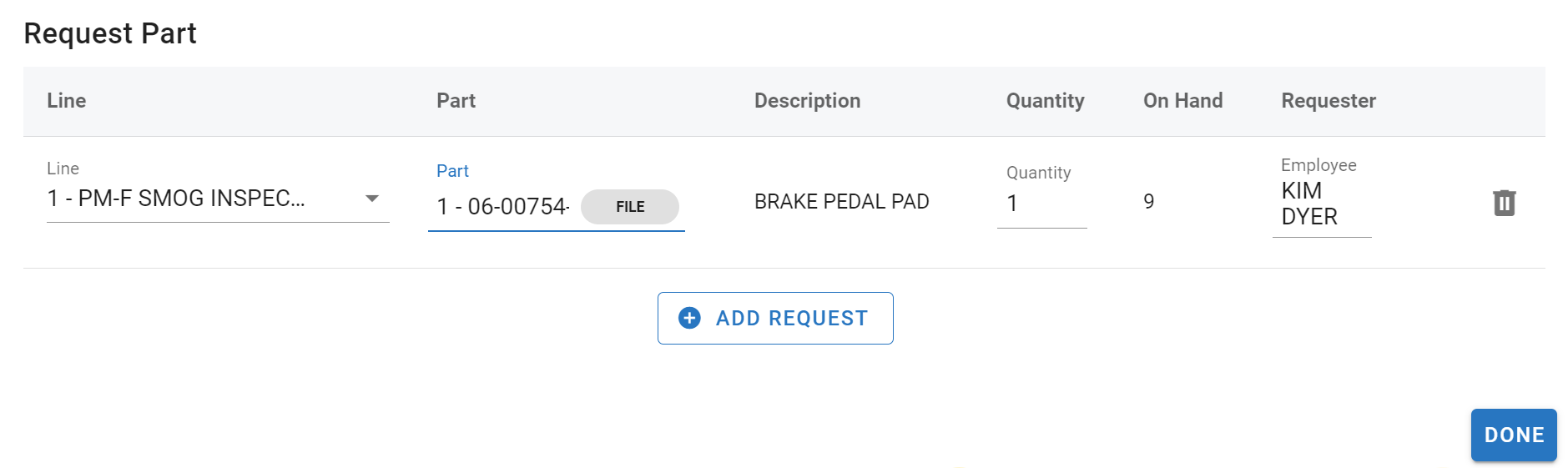Screen dimensions: 1568x468
Task: Click the On Hand value 9
Action: [1149, 202]
